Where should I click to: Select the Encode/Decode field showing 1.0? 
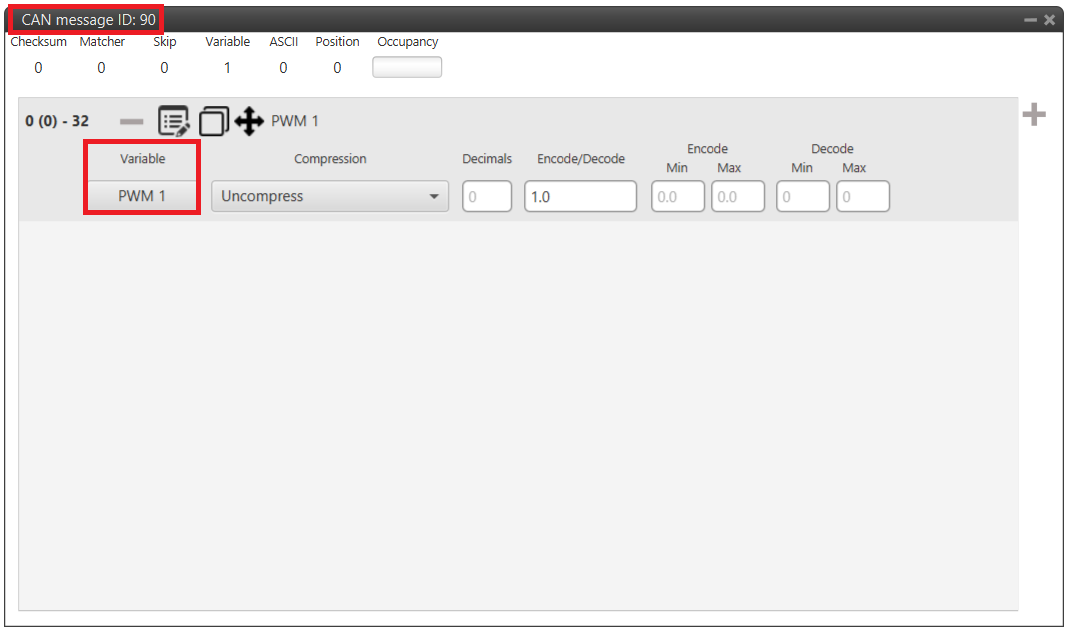[x=580, y=196]
